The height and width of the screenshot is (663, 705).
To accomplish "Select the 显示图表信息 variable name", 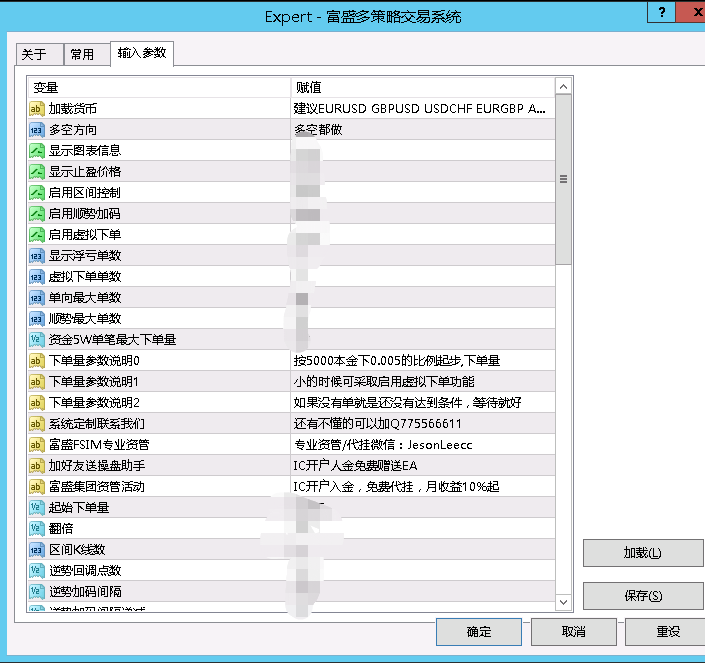I will click(85, 151).
